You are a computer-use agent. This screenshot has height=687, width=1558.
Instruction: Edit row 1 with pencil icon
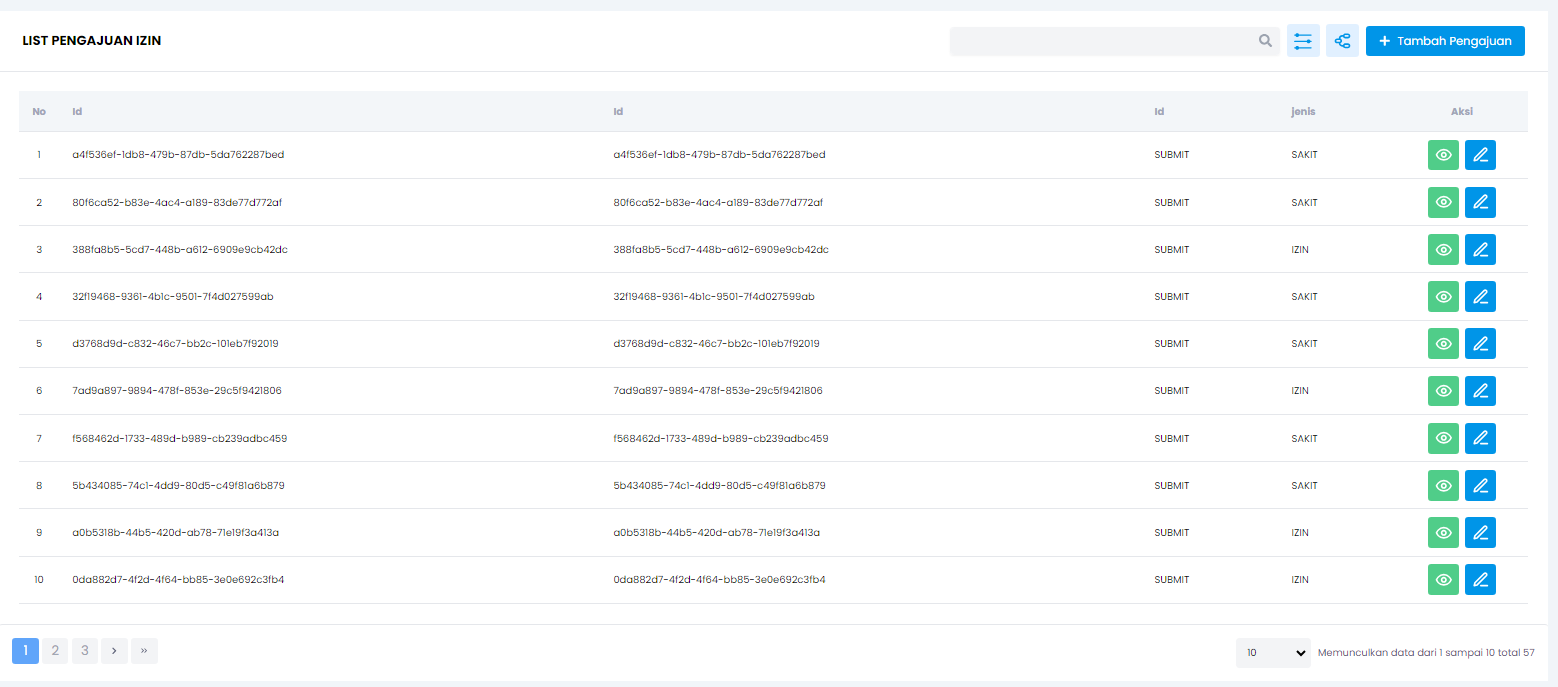(1480, 155)
